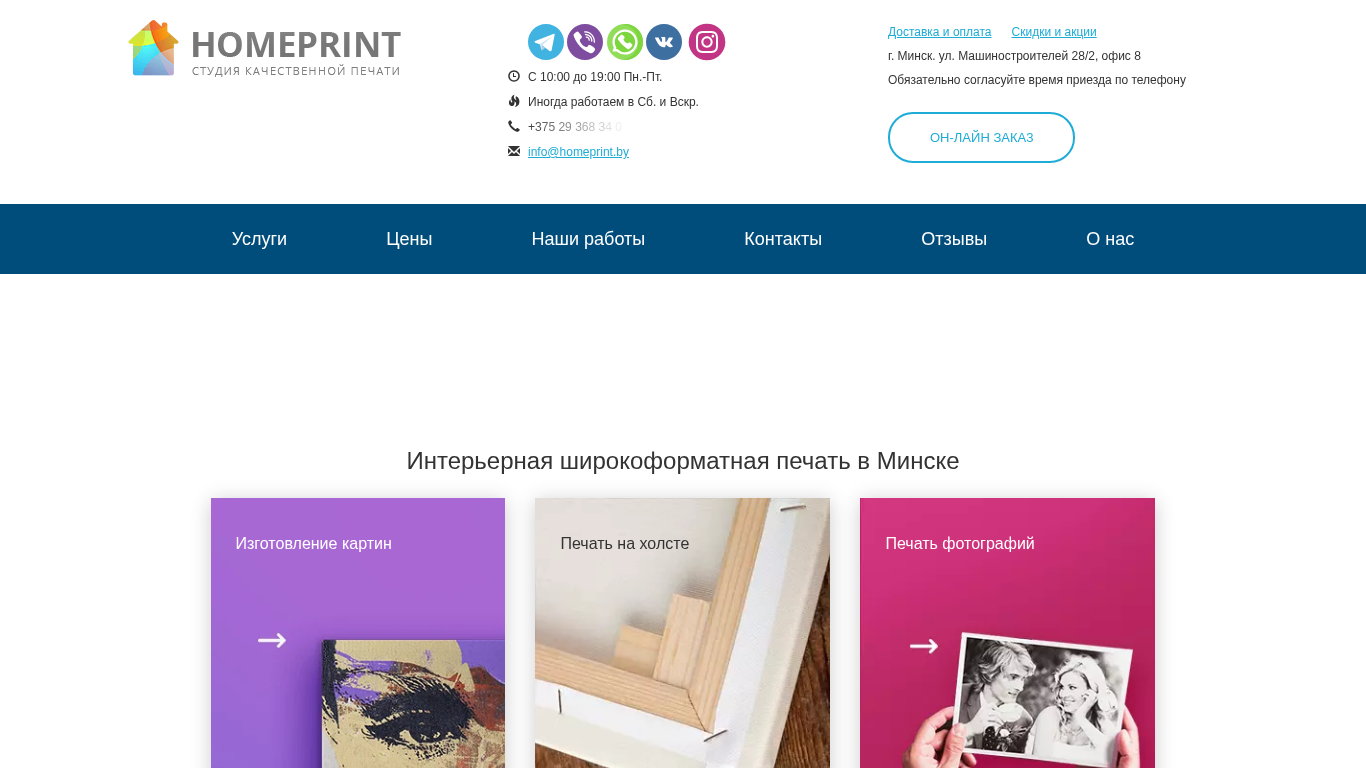This screenshot has height=768, width=1366.
Task: Open WhatsApp chat icon
Action: click(625, 42)
